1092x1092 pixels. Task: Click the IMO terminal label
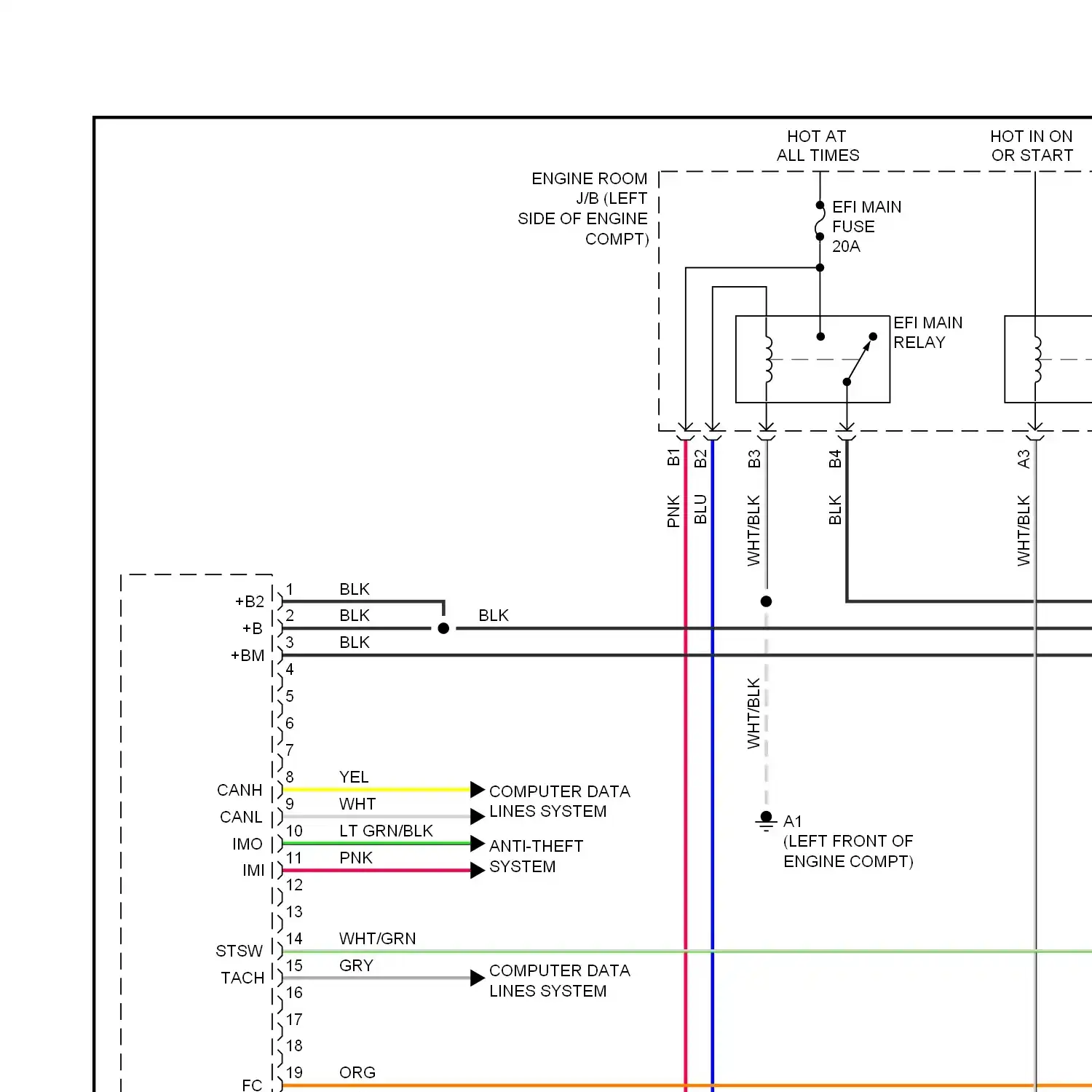click(248, 844)
